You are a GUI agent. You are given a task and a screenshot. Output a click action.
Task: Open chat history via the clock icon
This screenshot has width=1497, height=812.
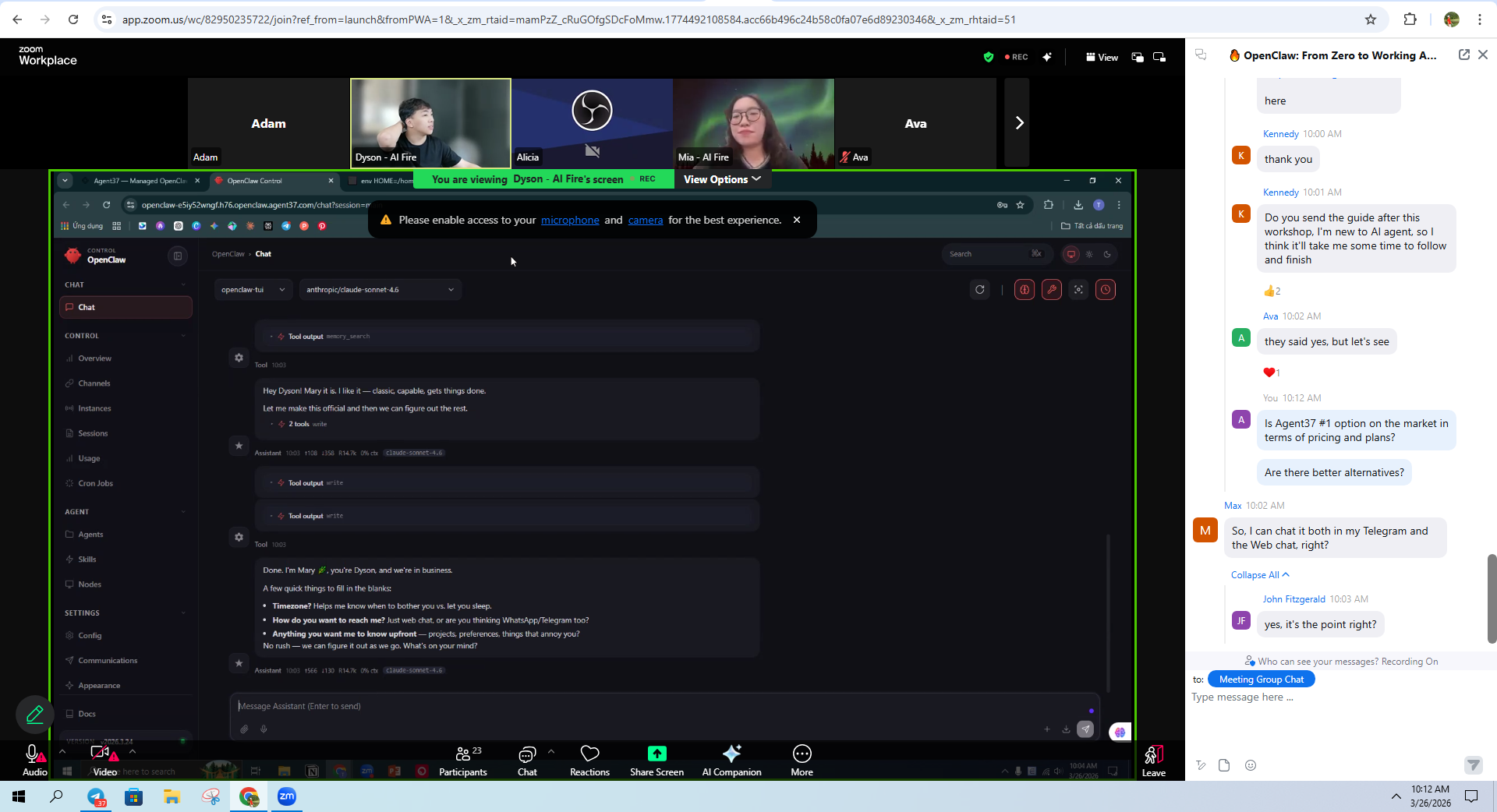click(1106, 289)
